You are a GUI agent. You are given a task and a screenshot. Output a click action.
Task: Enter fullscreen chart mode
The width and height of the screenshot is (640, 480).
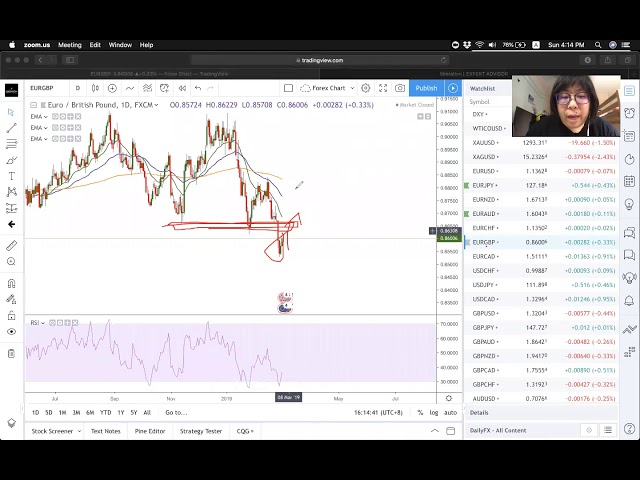pos(383,88)
